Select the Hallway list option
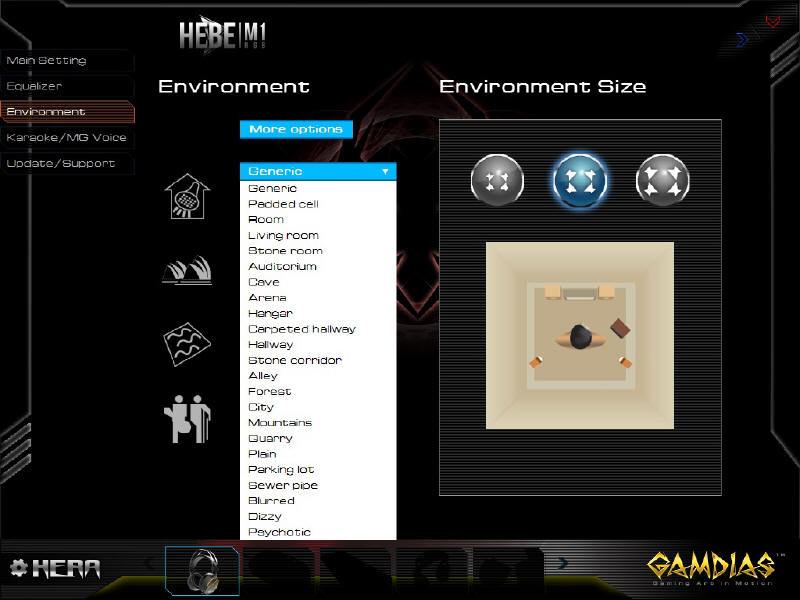Viewport: 800px width, 600px height. (318, 344)
